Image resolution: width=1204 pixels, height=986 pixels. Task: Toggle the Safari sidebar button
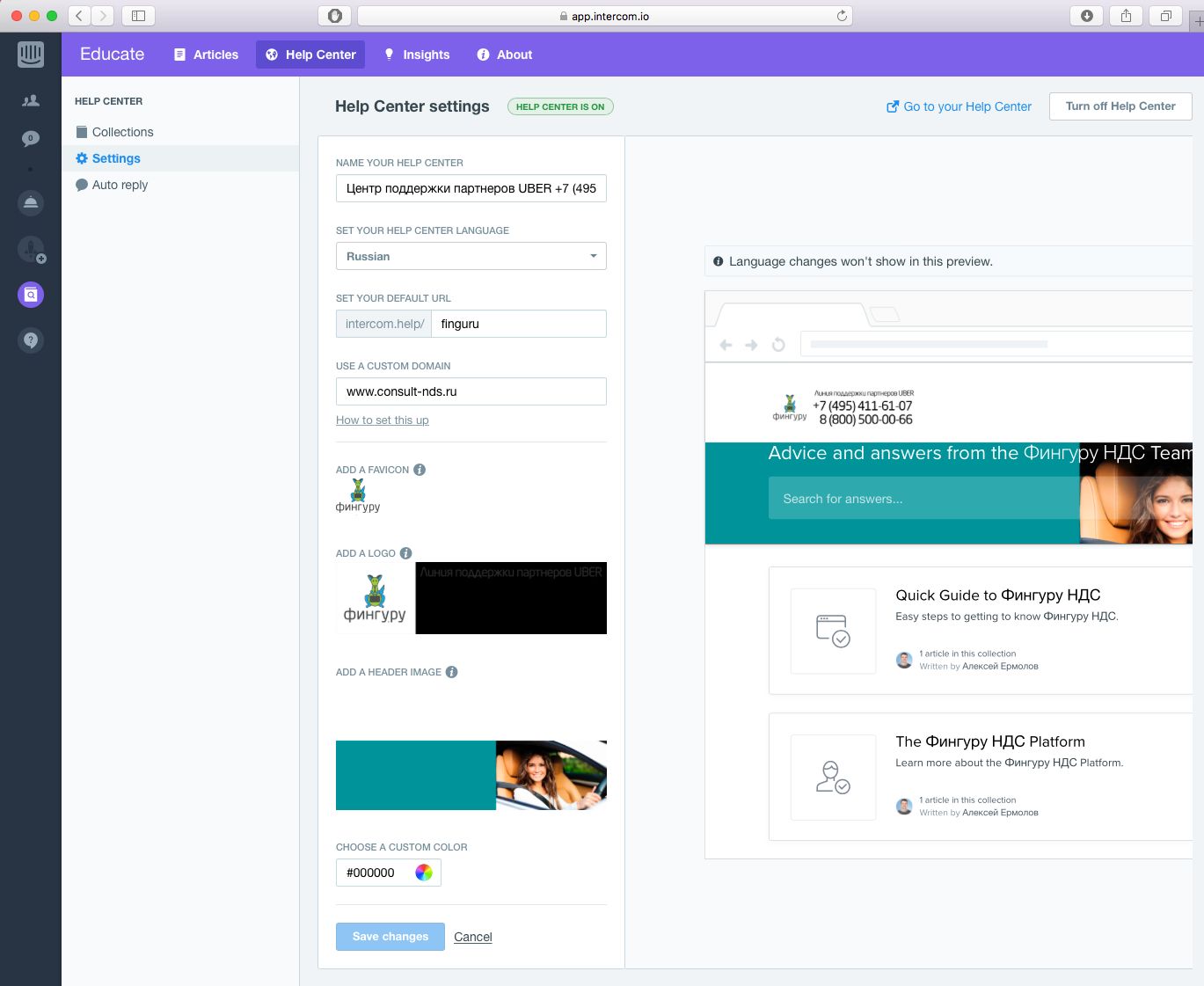pos(138,16)
